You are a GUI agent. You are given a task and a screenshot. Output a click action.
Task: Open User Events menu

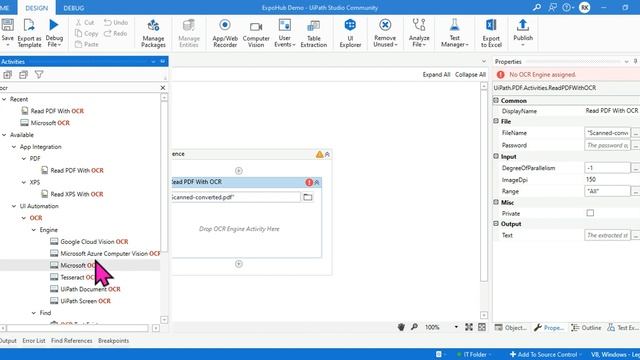[284, 33]
